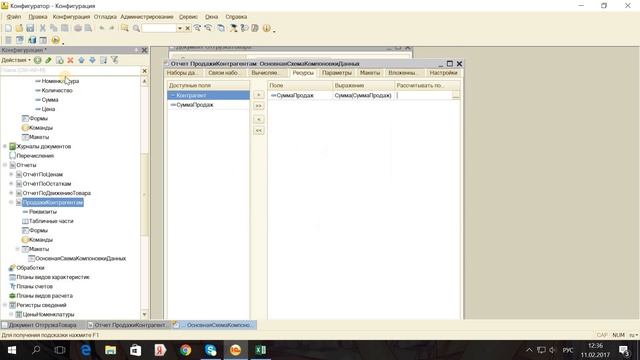Start debugging with the yellow play icon
The height and width of the screenshot is (360, 640).
[x=56, y=40]
